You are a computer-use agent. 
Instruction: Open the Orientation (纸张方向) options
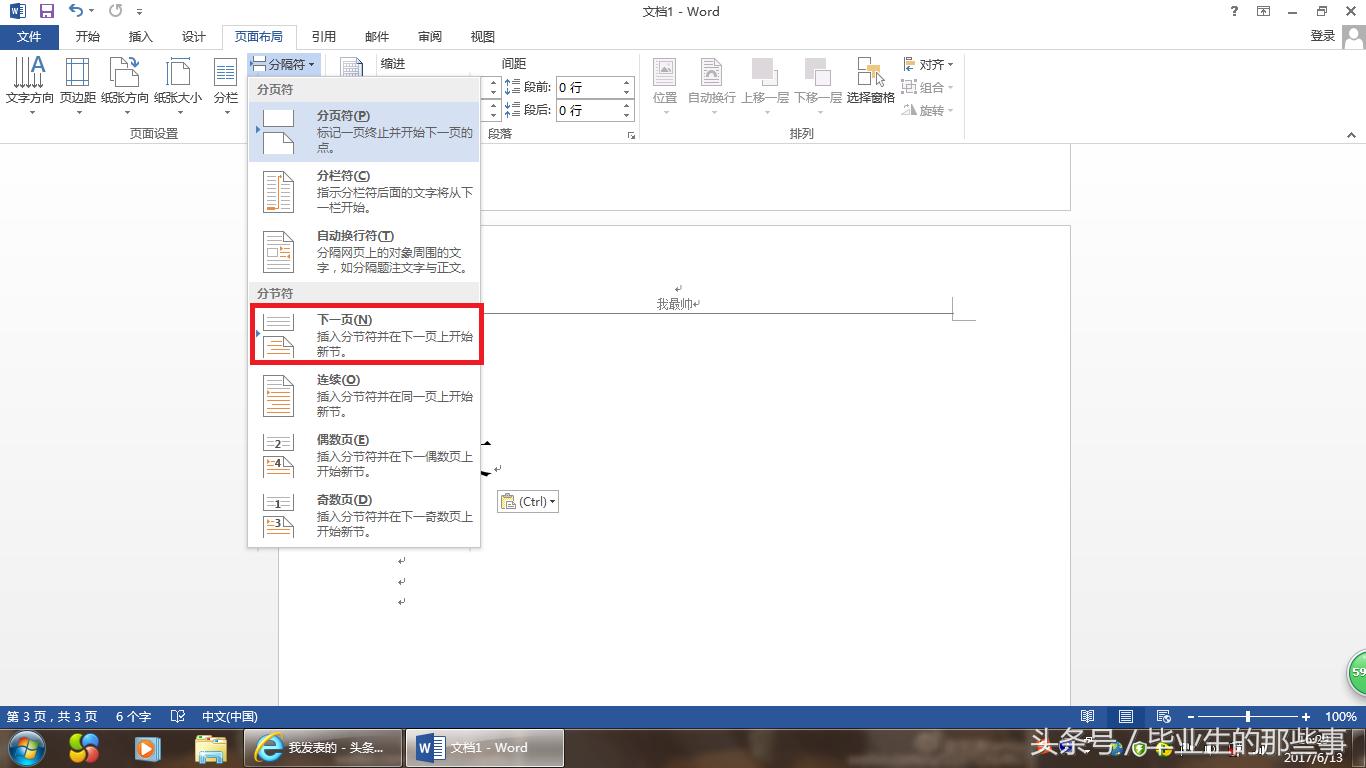[124, 86]
